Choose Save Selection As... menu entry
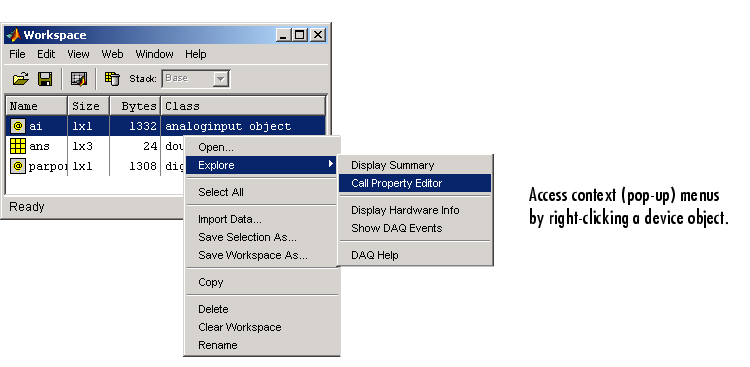 262,237
